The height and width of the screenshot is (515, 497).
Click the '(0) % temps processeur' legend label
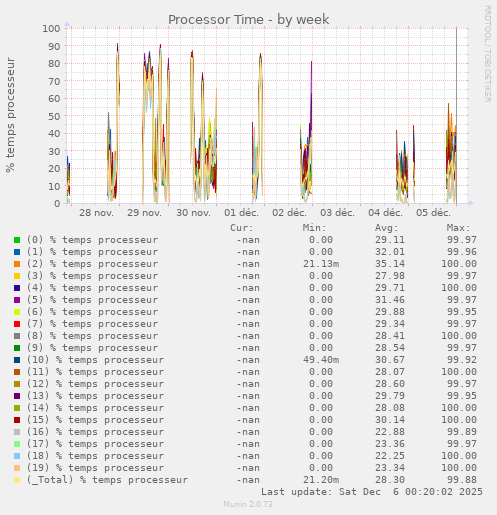pyautogui.click(x=92, y=240)
